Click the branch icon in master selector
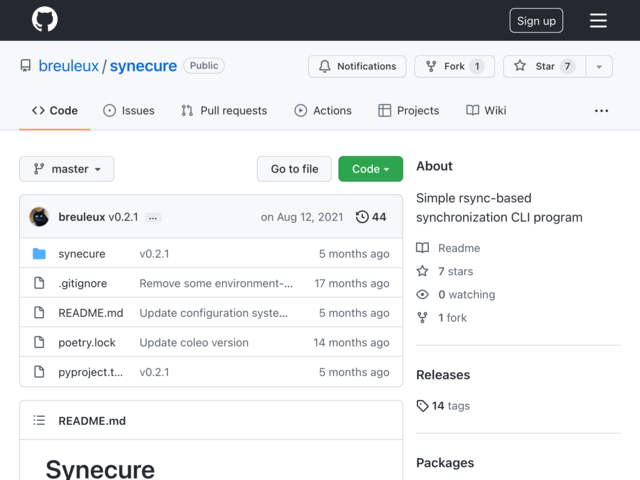 (39, 169)
